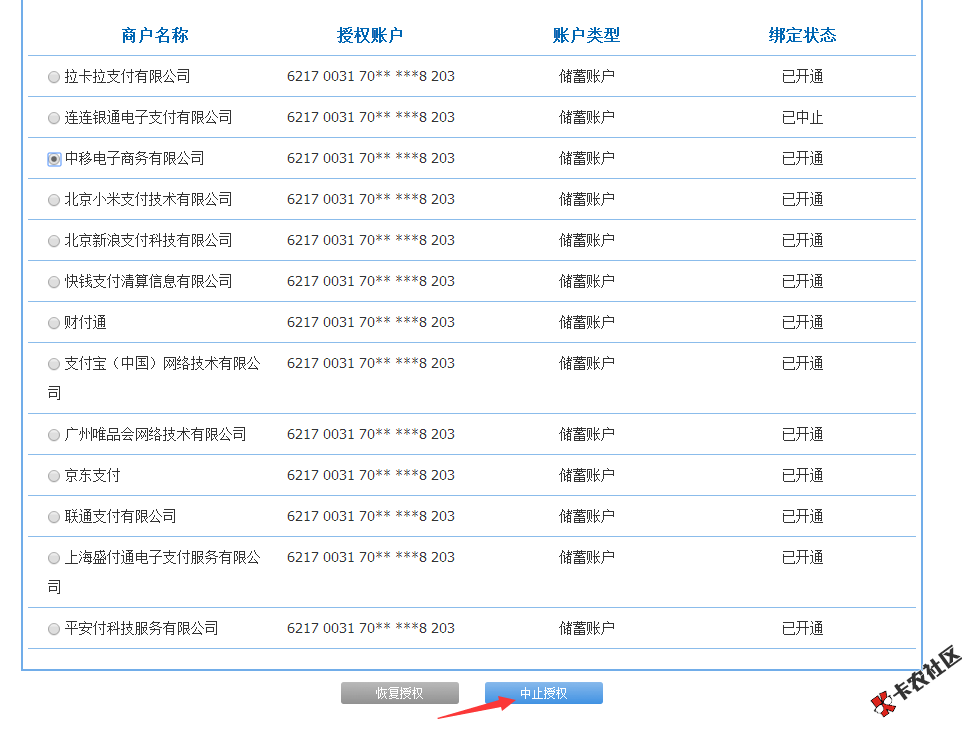Click the 已开通 status of 拉卡拉支付
Viewport: 971px width, 736px height.
coord(802,76)
